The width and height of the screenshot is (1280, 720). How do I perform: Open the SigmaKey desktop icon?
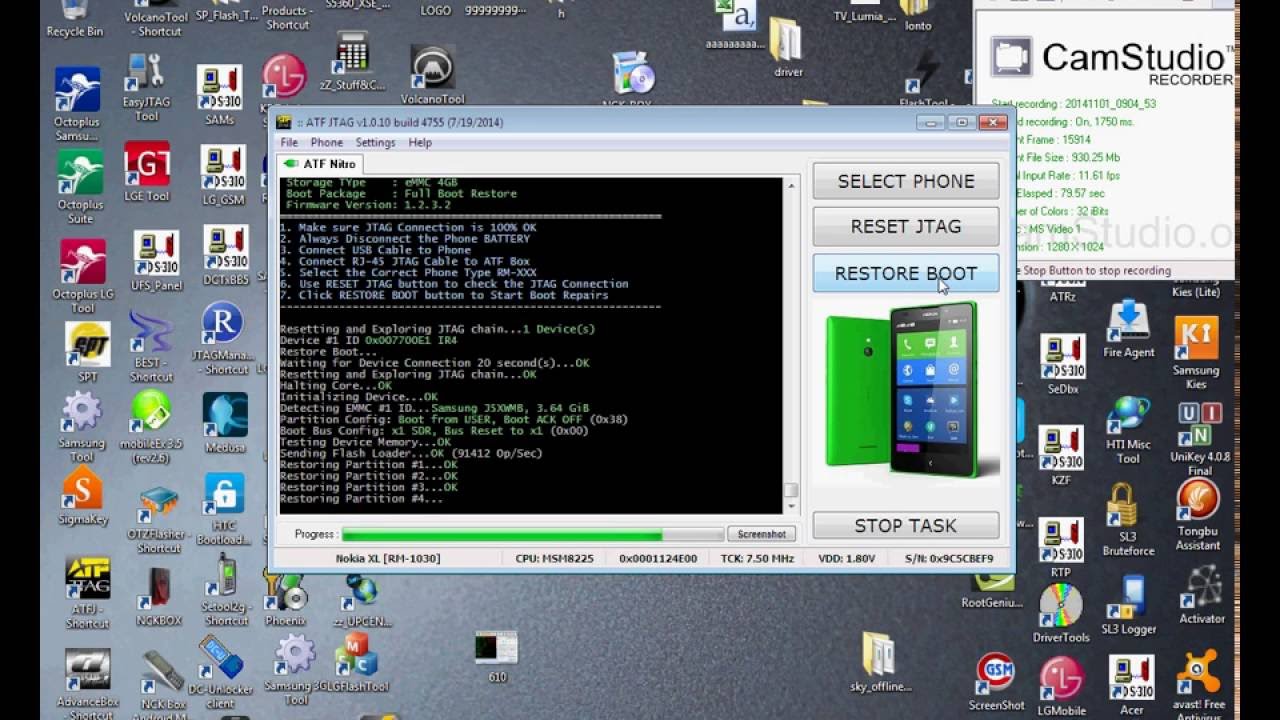click(83, 496)
